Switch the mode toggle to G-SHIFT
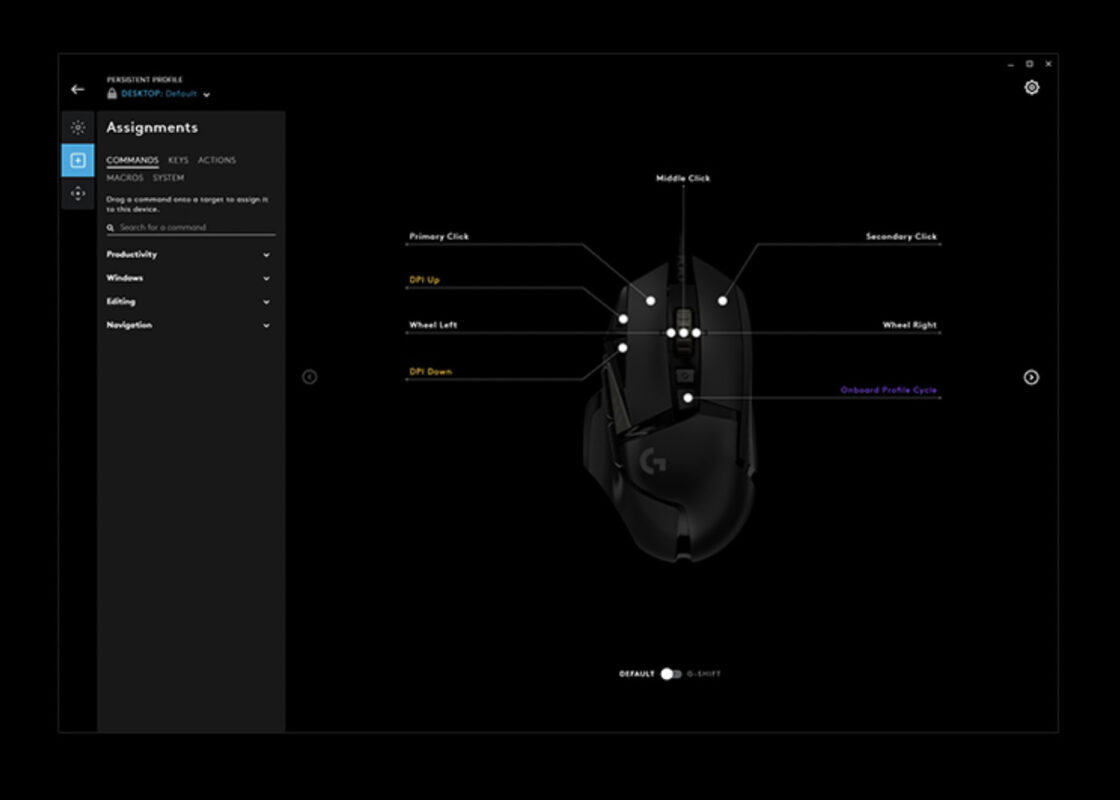 674,674
